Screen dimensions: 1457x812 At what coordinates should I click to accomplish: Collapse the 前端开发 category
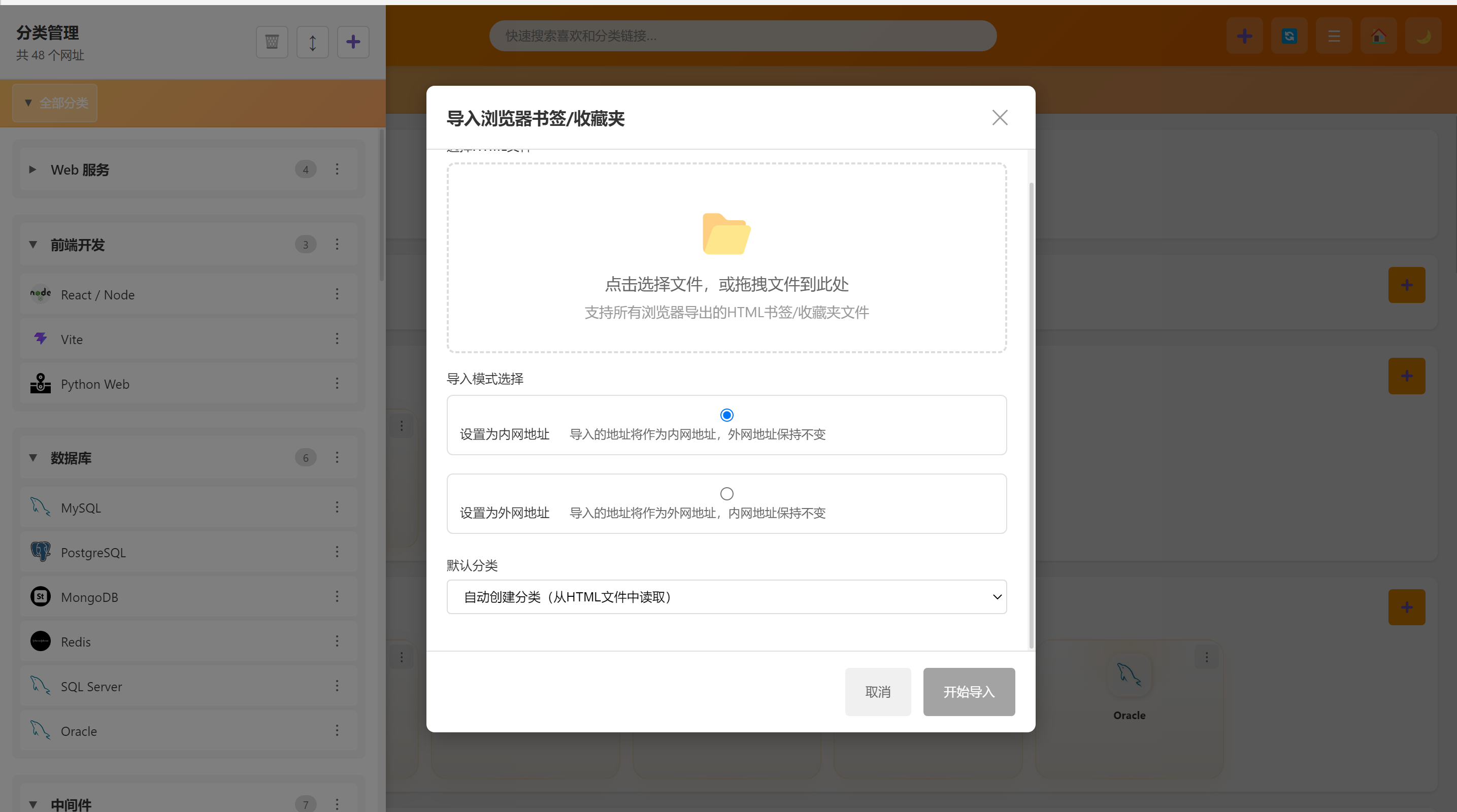pyautogui.click(x=33, y=245)
